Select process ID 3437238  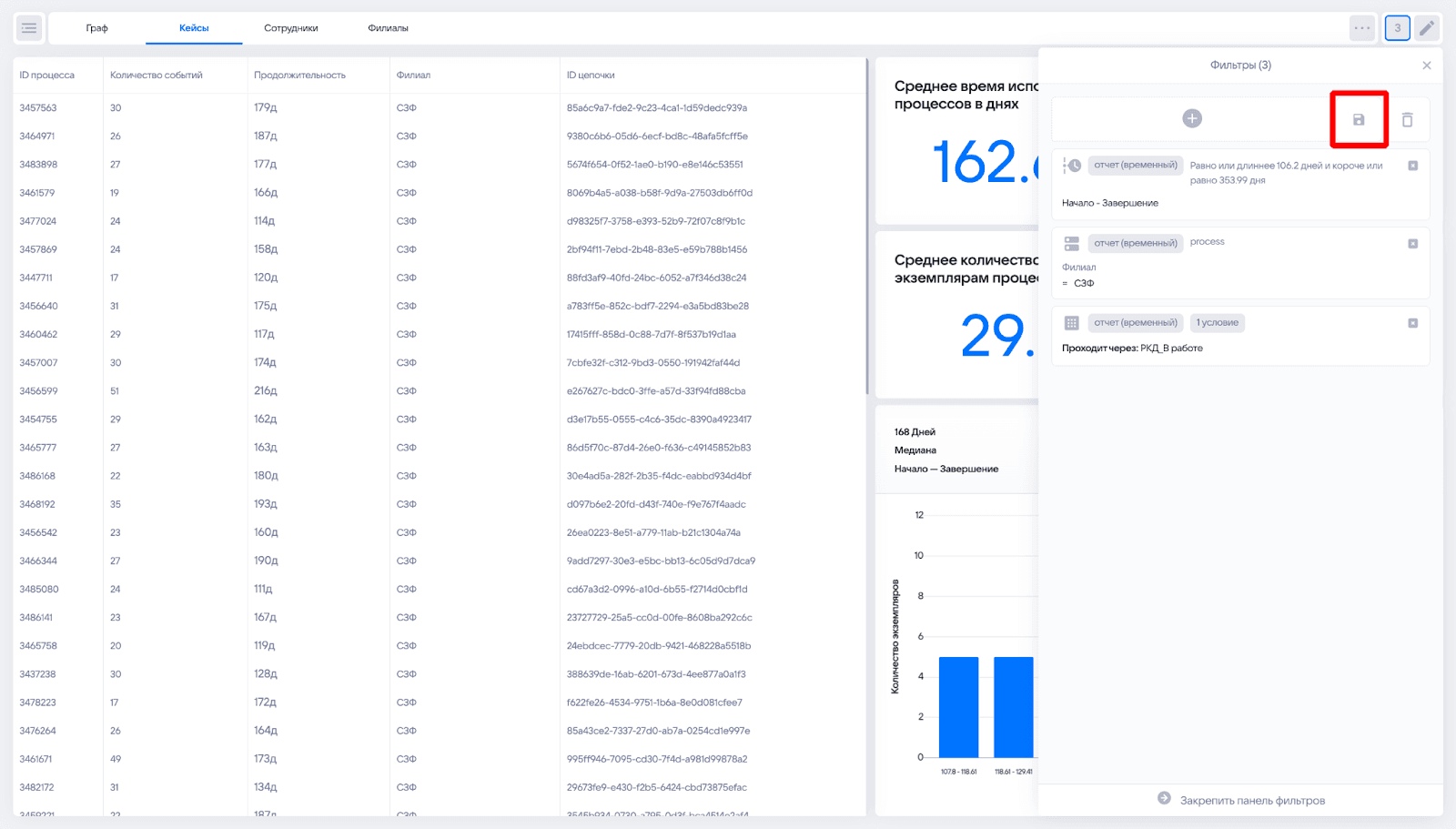(37, 674)
